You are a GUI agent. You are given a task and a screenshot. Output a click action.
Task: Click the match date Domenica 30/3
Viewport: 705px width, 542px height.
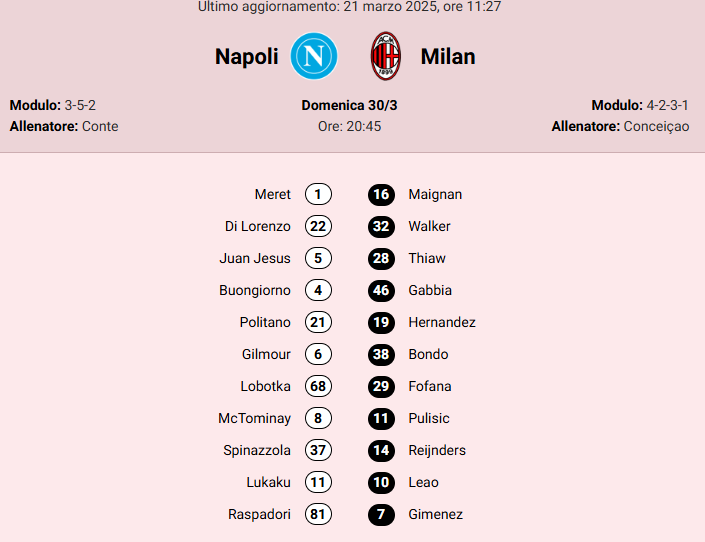[x=349, y=105]
